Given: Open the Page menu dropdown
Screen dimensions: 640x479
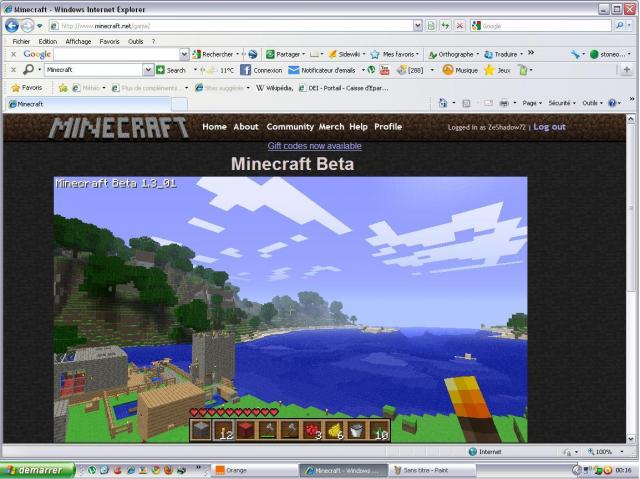Looking at the screenshot, I should point(532,103).
